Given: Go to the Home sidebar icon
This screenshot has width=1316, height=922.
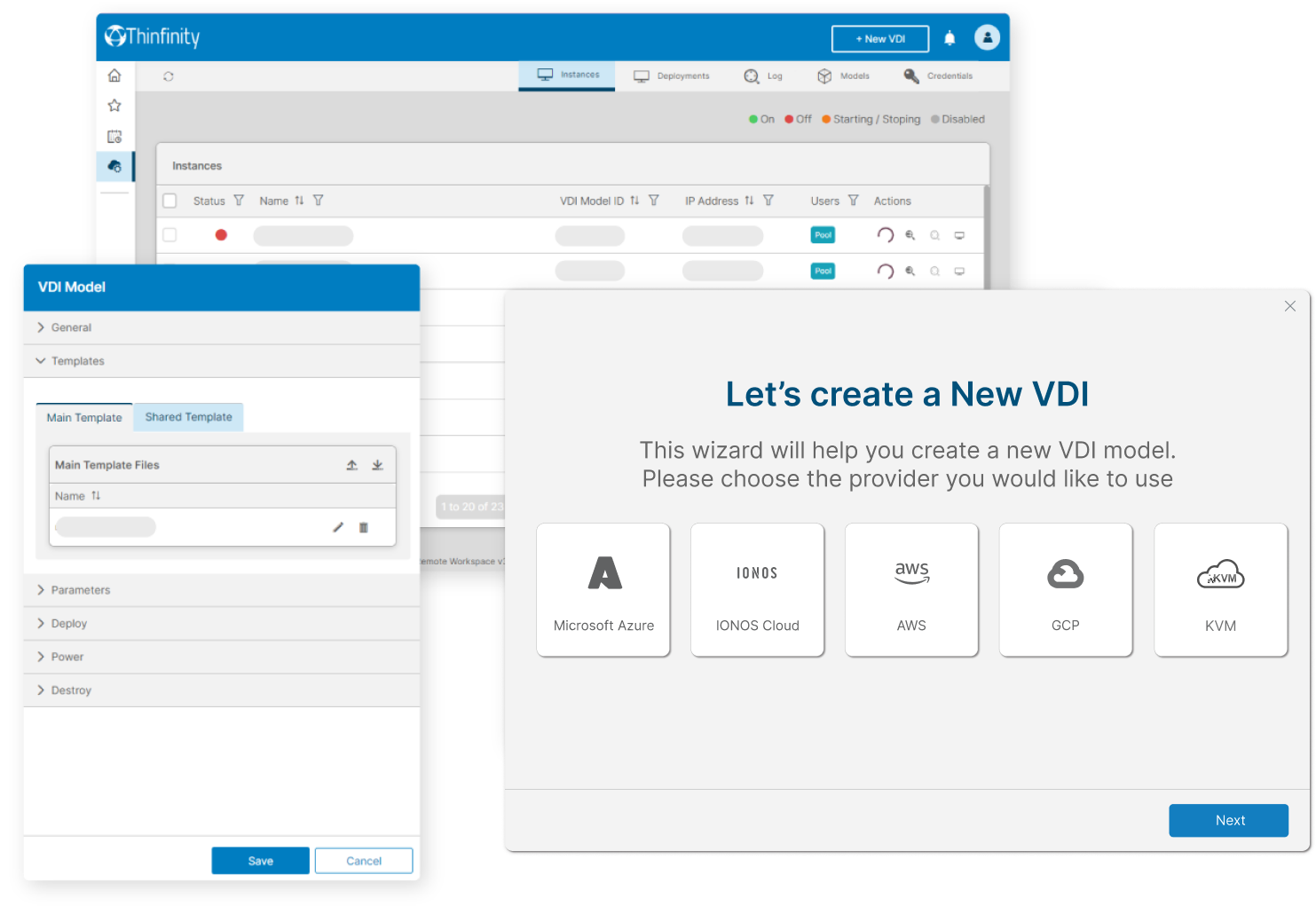Looking at the screenshot, I should pyautogui.click(x=114, y=75).
